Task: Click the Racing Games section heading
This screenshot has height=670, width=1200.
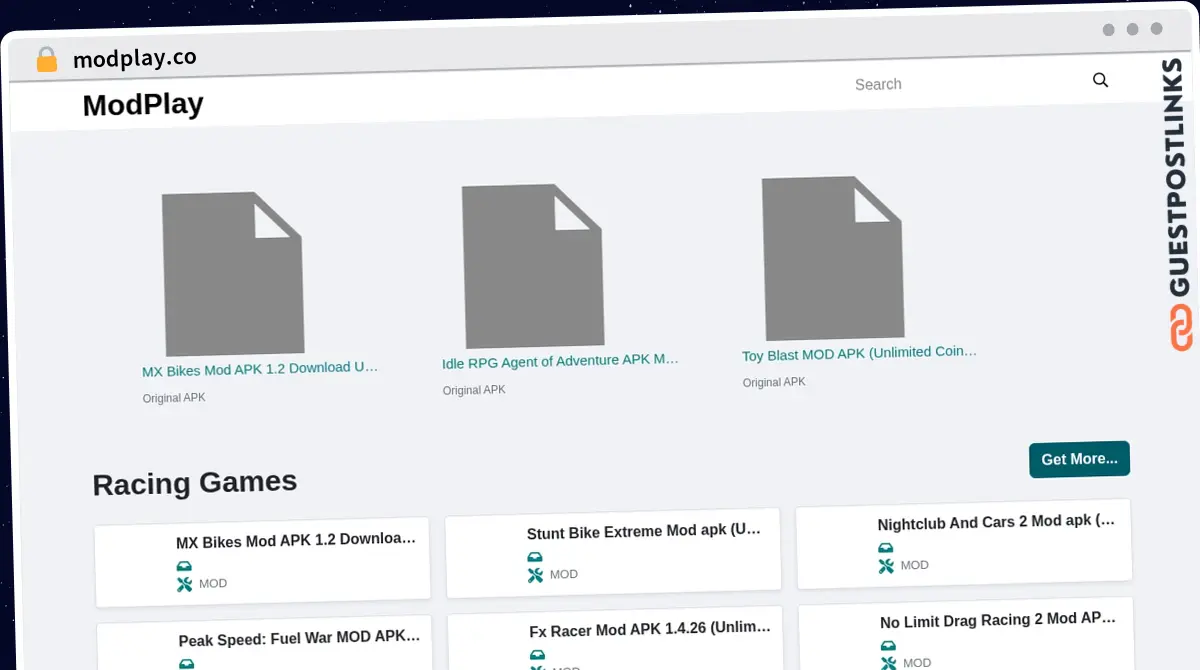Action: pyautogui.click(x=195, y=483)
